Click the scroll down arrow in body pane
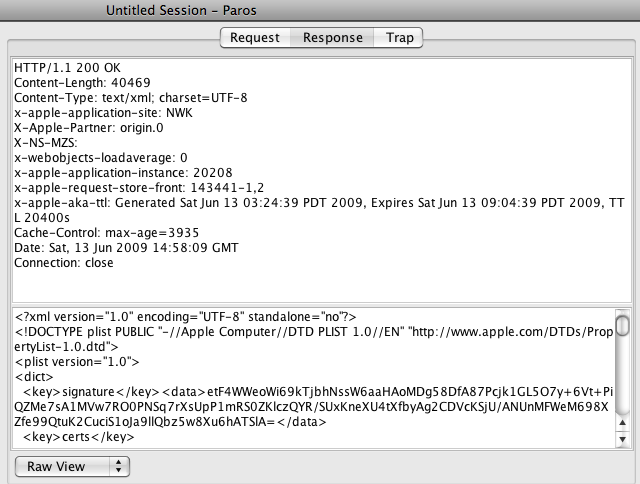Viewport: 640px width, 484px height. click(623, 440)
